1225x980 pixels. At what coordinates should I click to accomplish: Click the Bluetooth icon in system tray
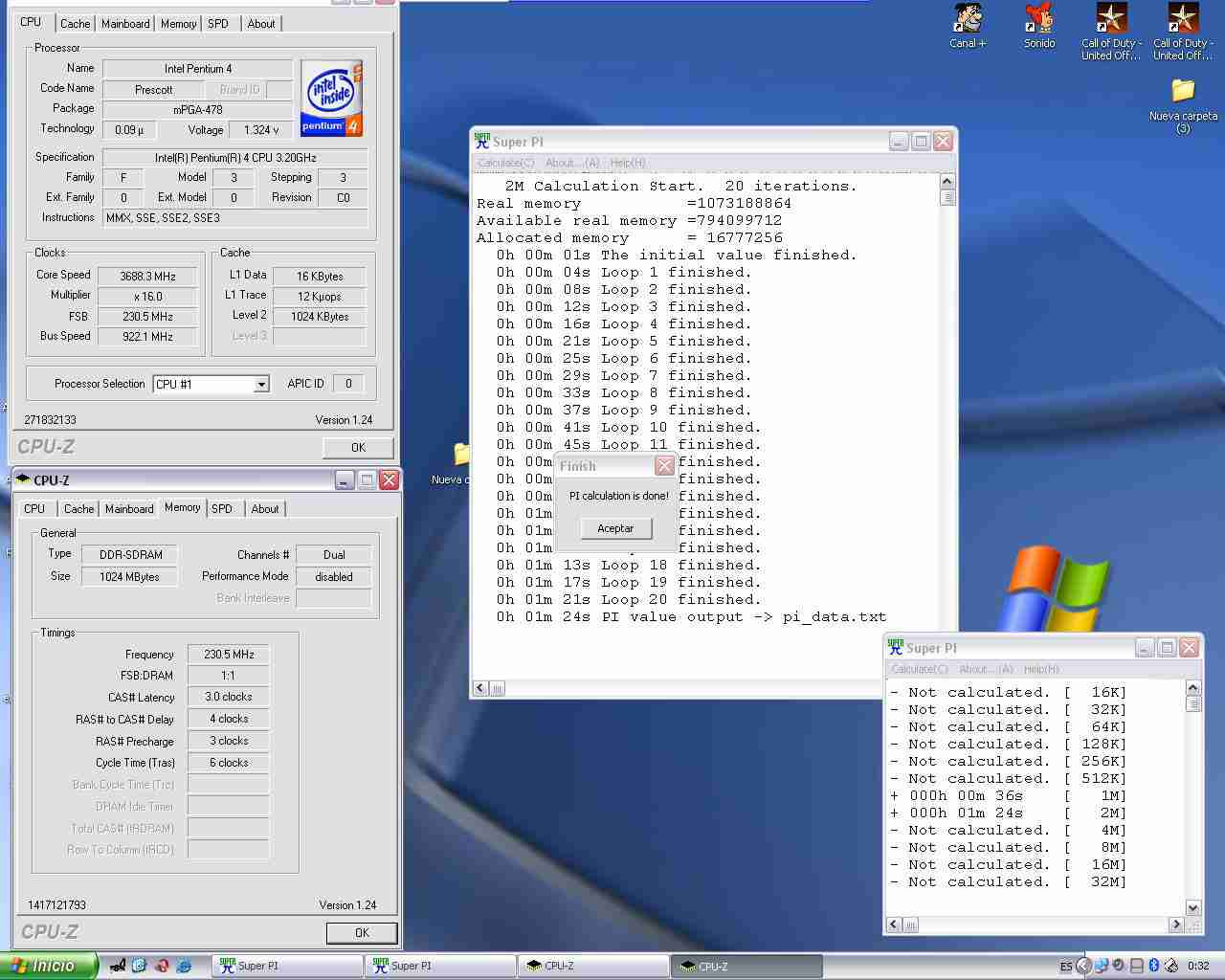click(1154, 966)
